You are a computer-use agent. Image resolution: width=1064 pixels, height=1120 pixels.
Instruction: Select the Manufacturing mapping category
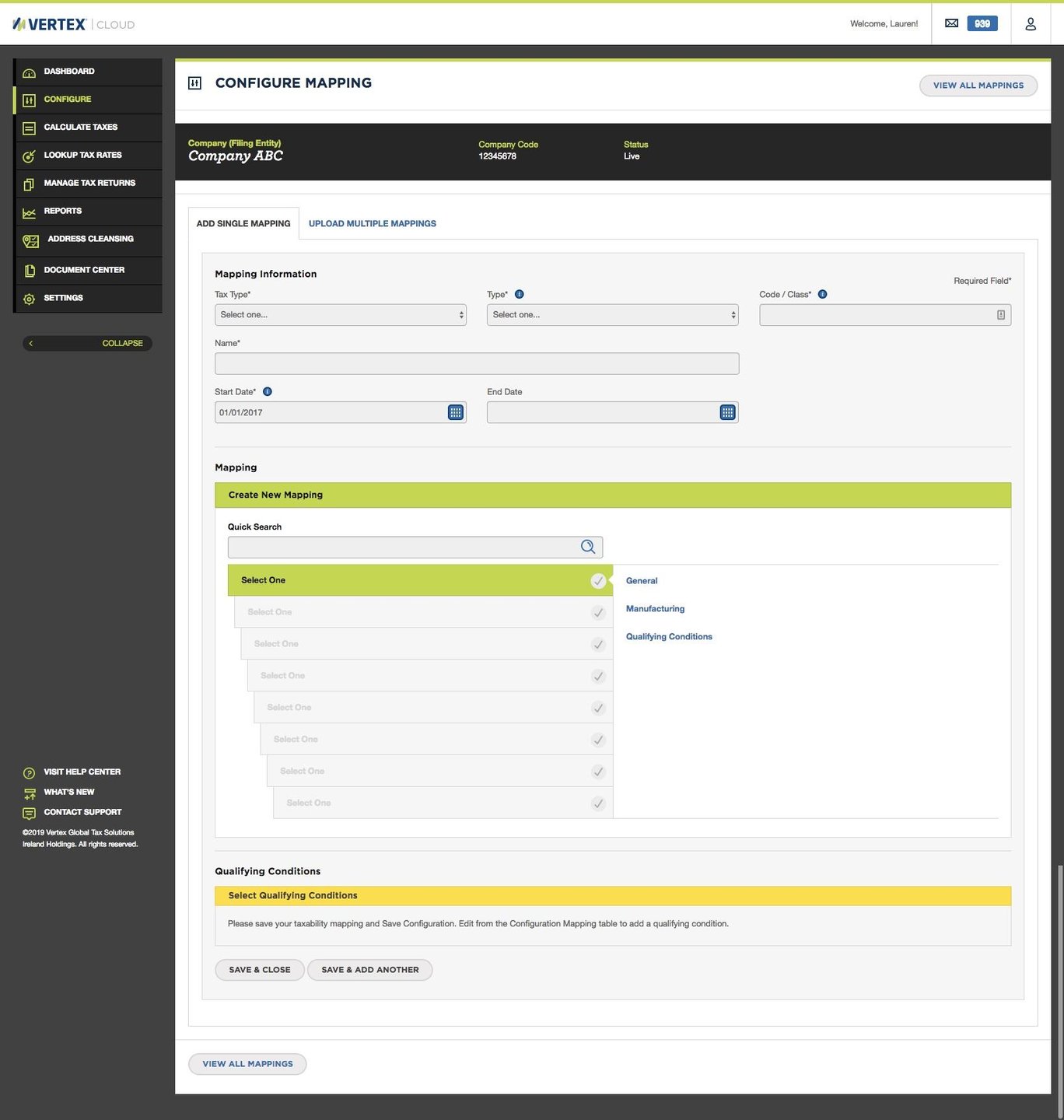pos(656,609)
